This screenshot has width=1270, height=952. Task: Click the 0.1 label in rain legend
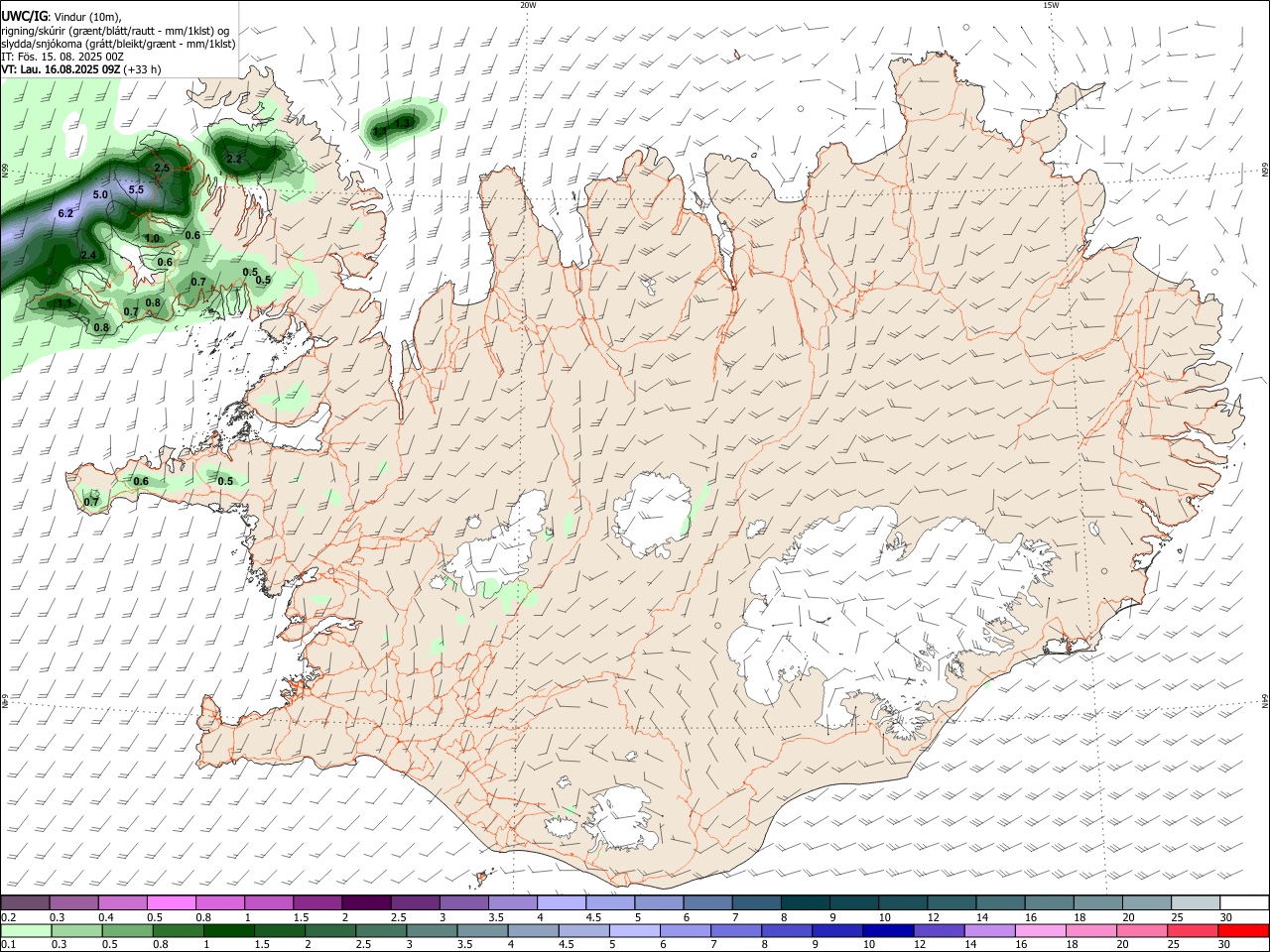8,944
